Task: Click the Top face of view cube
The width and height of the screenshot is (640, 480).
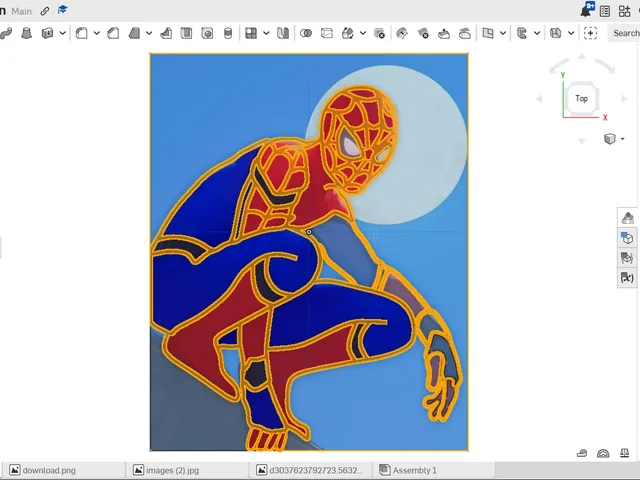Action: pyautogui.click(x=582, y=98)
